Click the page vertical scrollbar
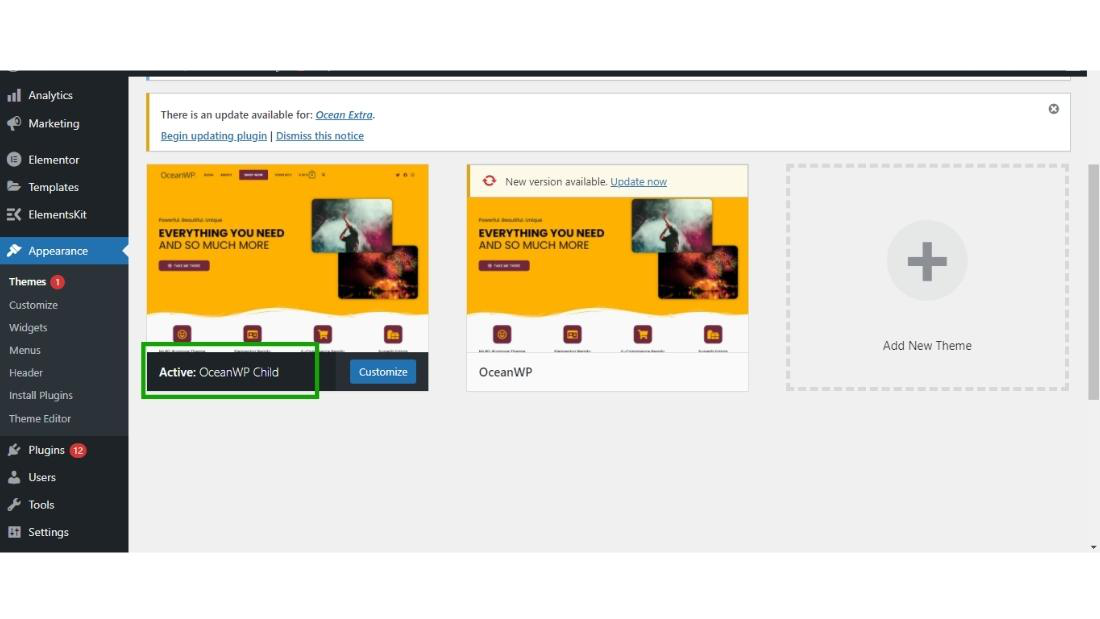1100x619 pixels. [x=1093, y=282]
